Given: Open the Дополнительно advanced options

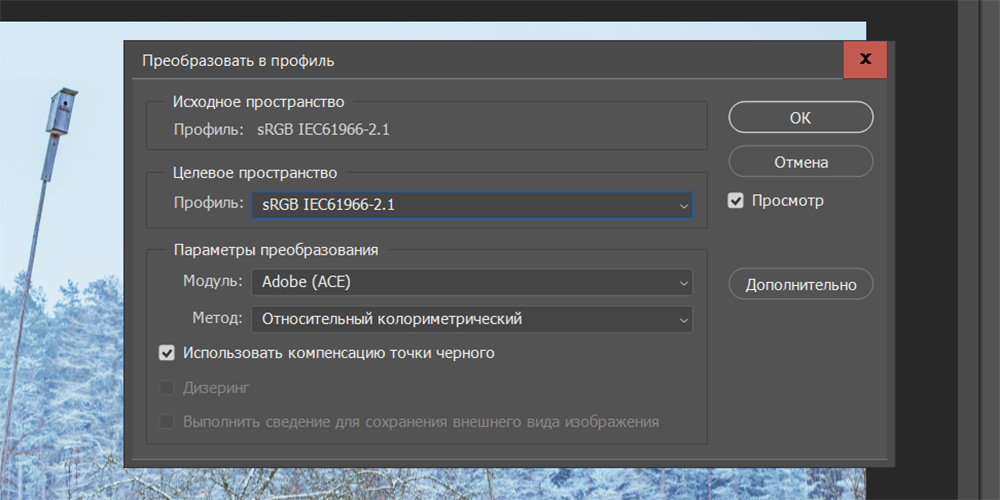Looking at the screenshot, I should coord(800,284).
